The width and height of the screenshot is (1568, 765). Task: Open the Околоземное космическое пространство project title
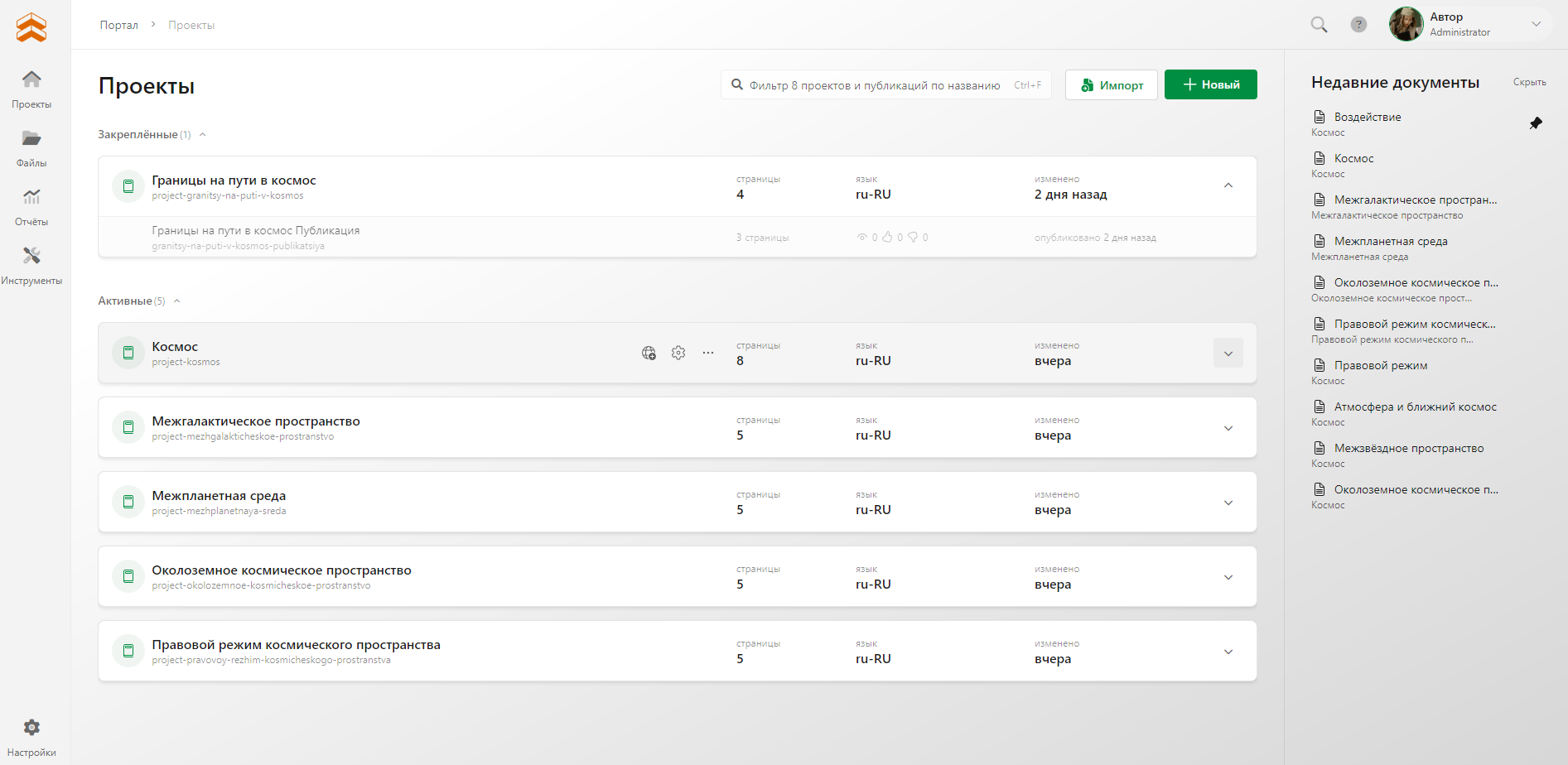282,570
